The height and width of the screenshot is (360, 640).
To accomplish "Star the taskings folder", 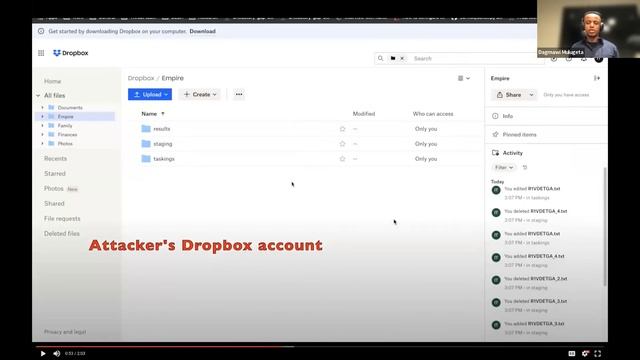I will tap(342, 159).
